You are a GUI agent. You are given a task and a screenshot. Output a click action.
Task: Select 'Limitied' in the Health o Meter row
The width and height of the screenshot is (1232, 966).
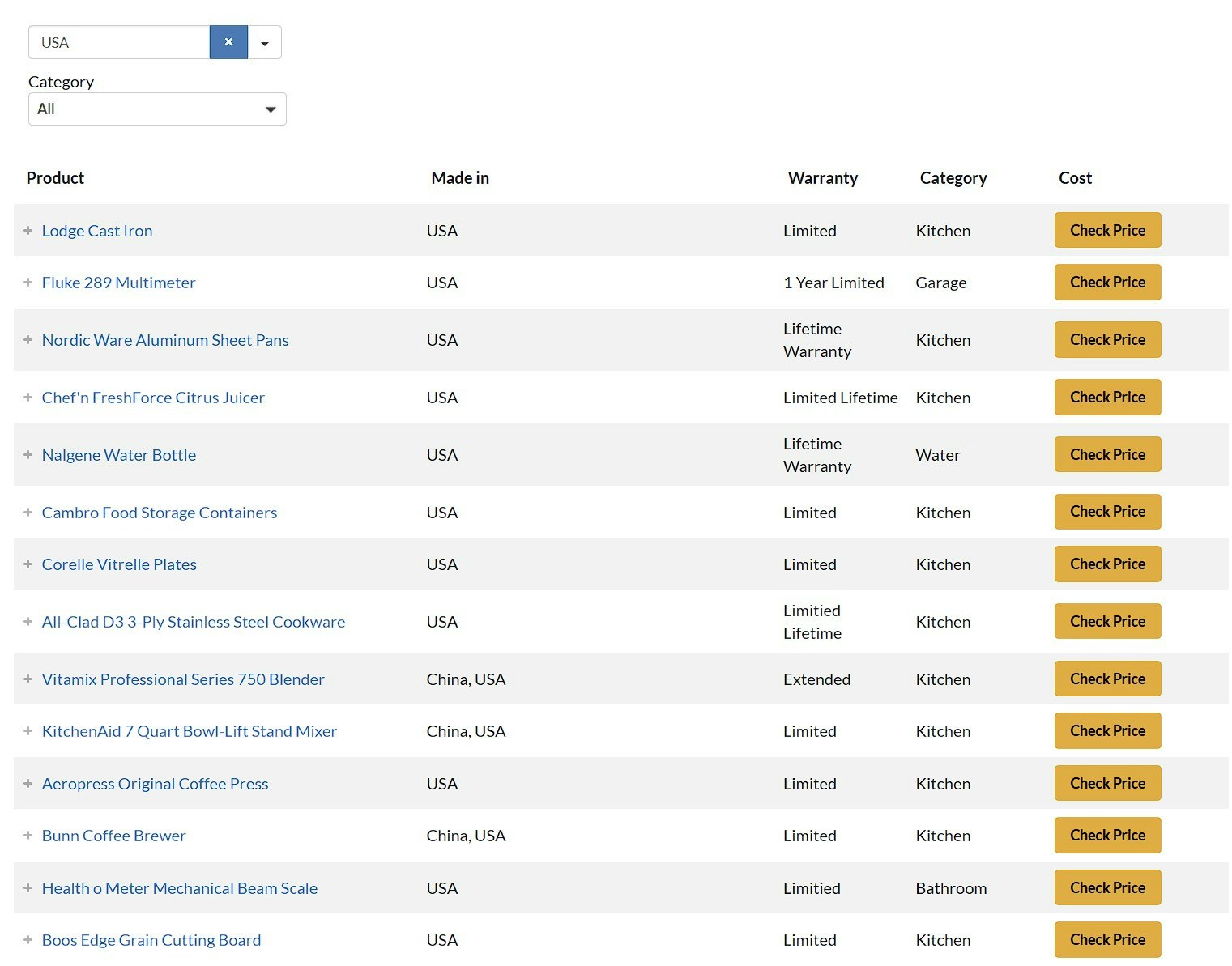point(812,888)
